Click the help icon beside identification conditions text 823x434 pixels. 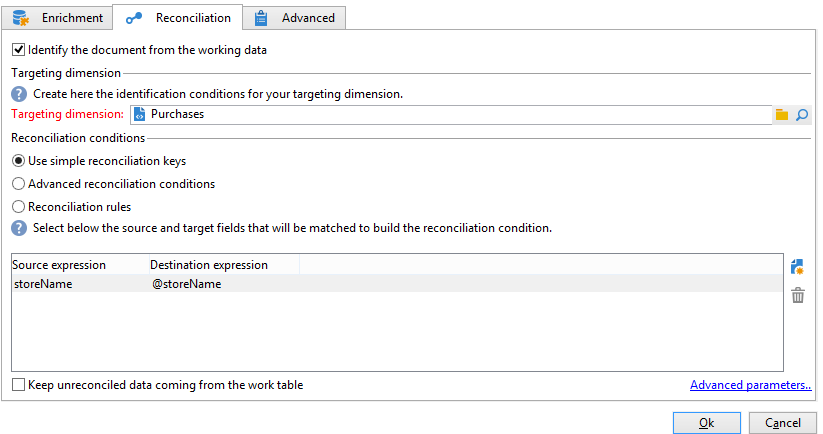(19, 94)
